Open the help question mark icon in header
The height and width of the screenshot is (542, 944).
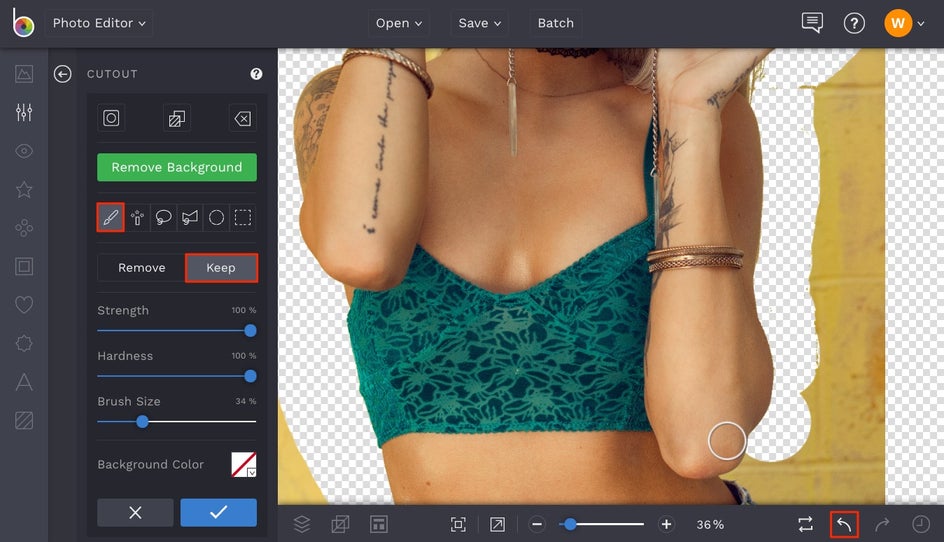point(854,23)
